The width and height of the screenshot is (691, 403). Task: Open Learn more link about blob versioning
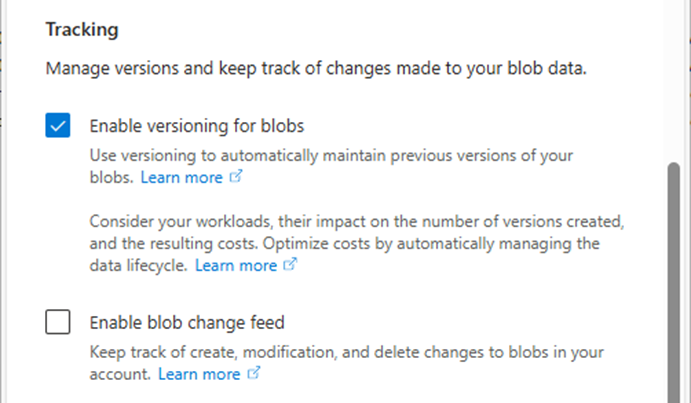click(181, 178)
